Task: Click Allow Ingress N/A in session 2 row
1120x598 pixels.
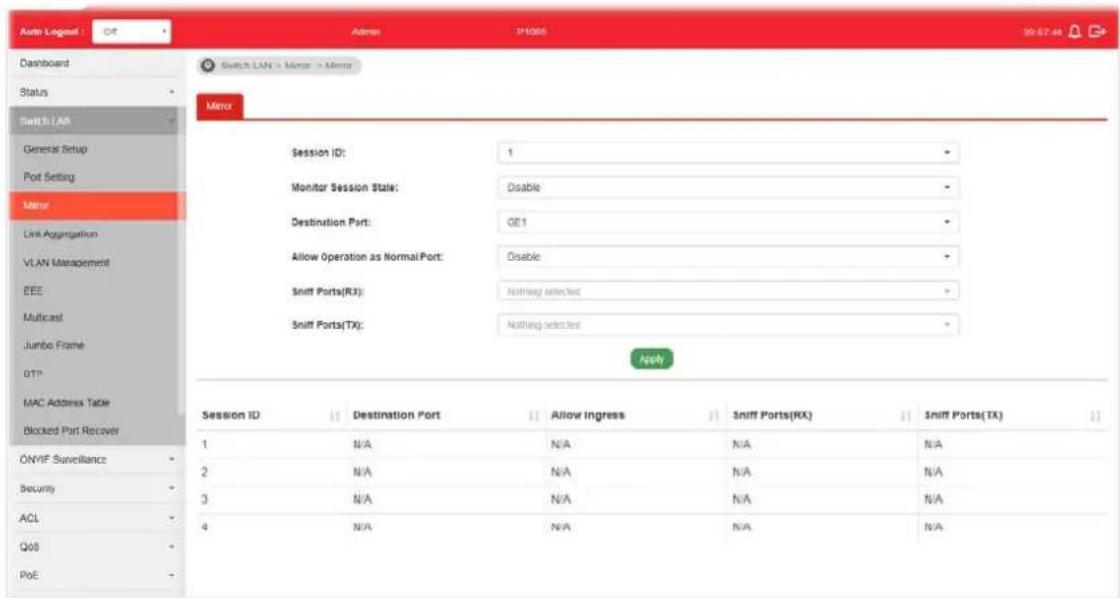Action: 561,472
